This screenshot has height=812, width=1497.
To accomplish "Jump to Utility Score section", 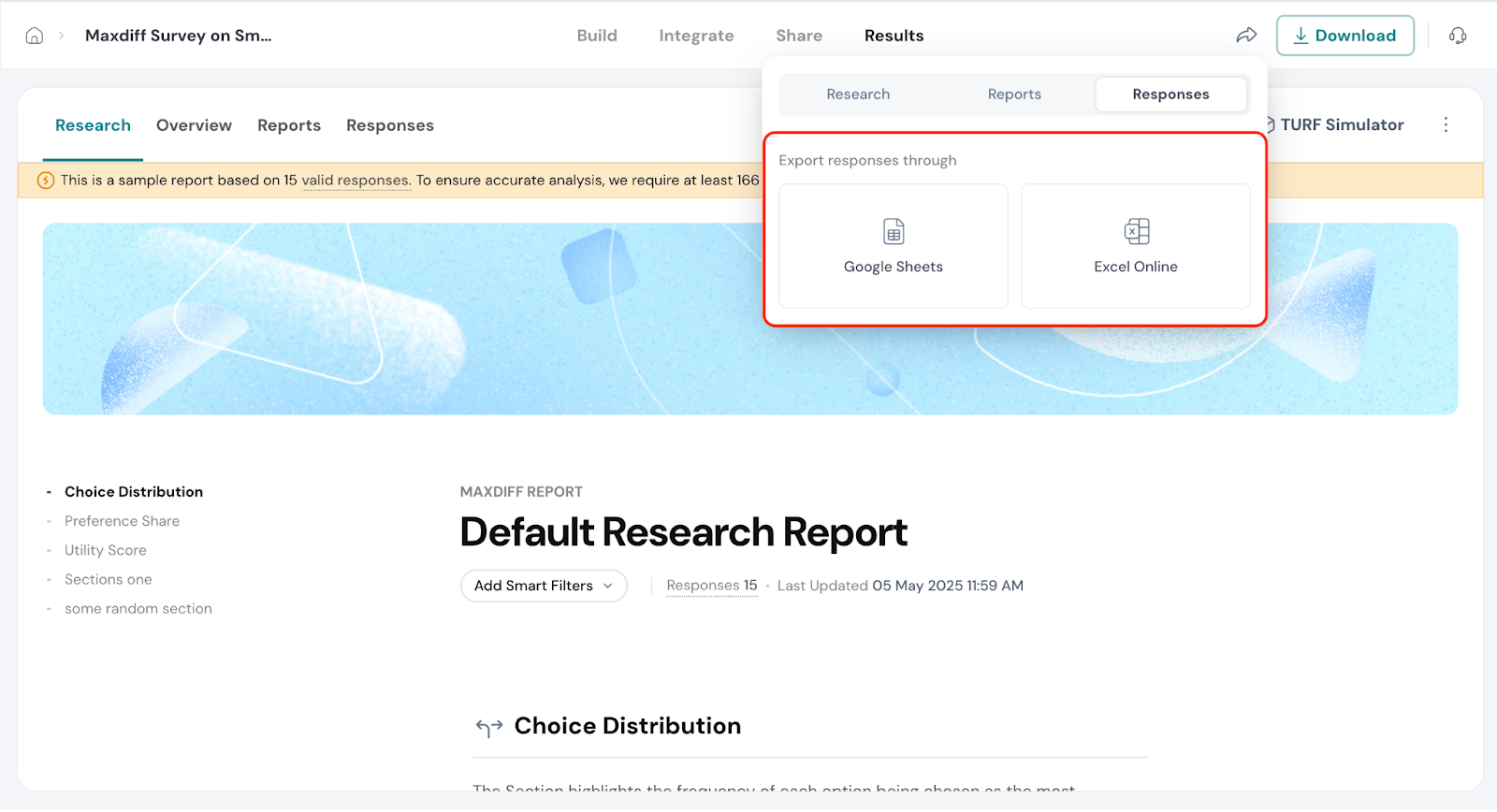I will [x=106, y=550].
